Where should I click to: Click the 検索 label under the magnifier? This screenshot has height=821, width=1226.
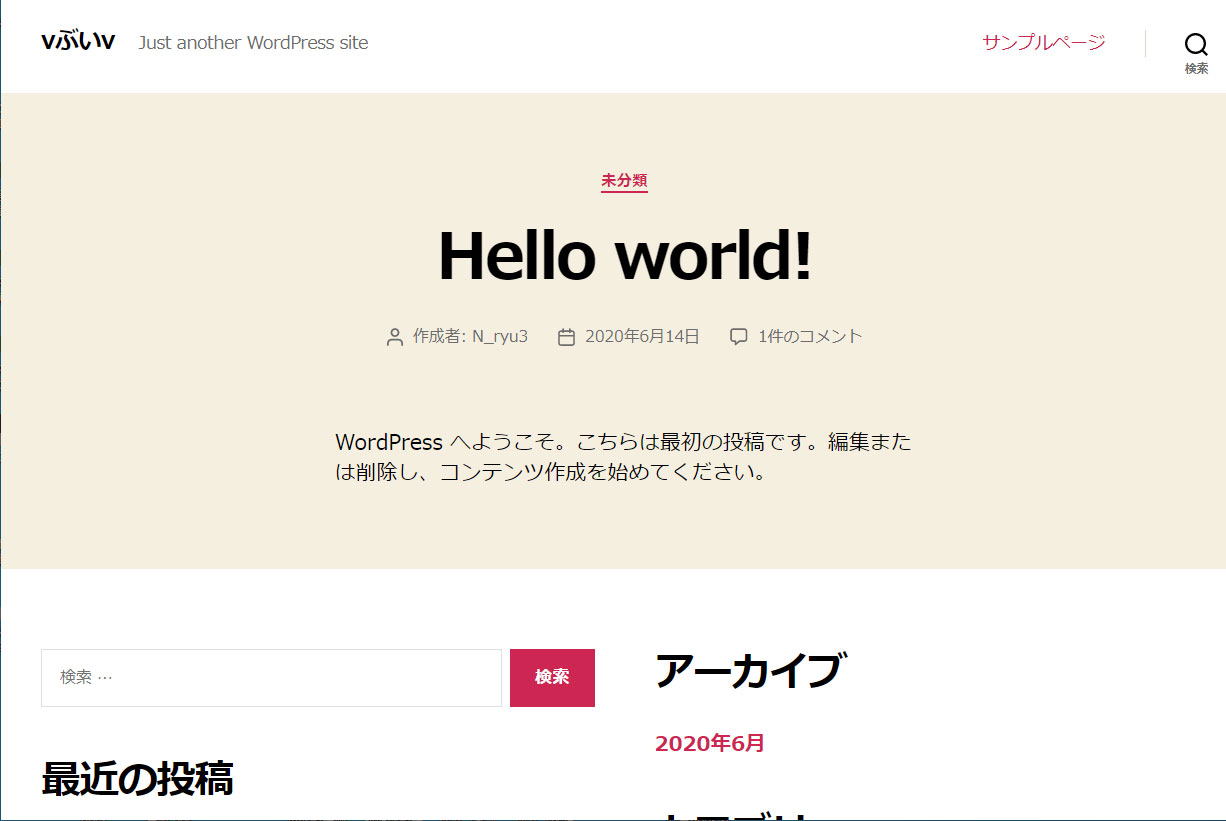click(x=1196, y=69)
